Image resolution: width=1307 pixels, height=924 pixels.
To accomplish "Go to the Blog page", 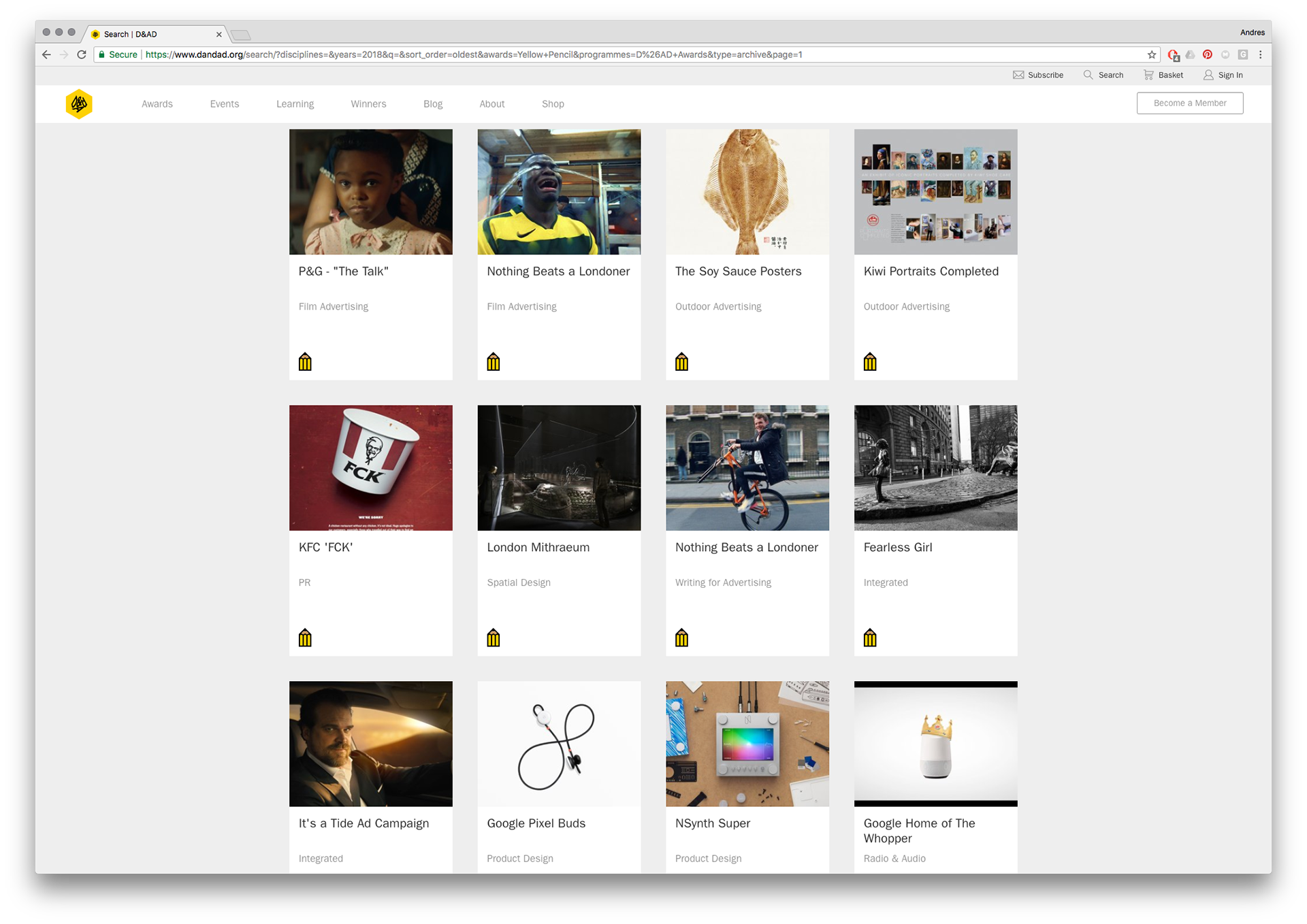I will (433, 104).
